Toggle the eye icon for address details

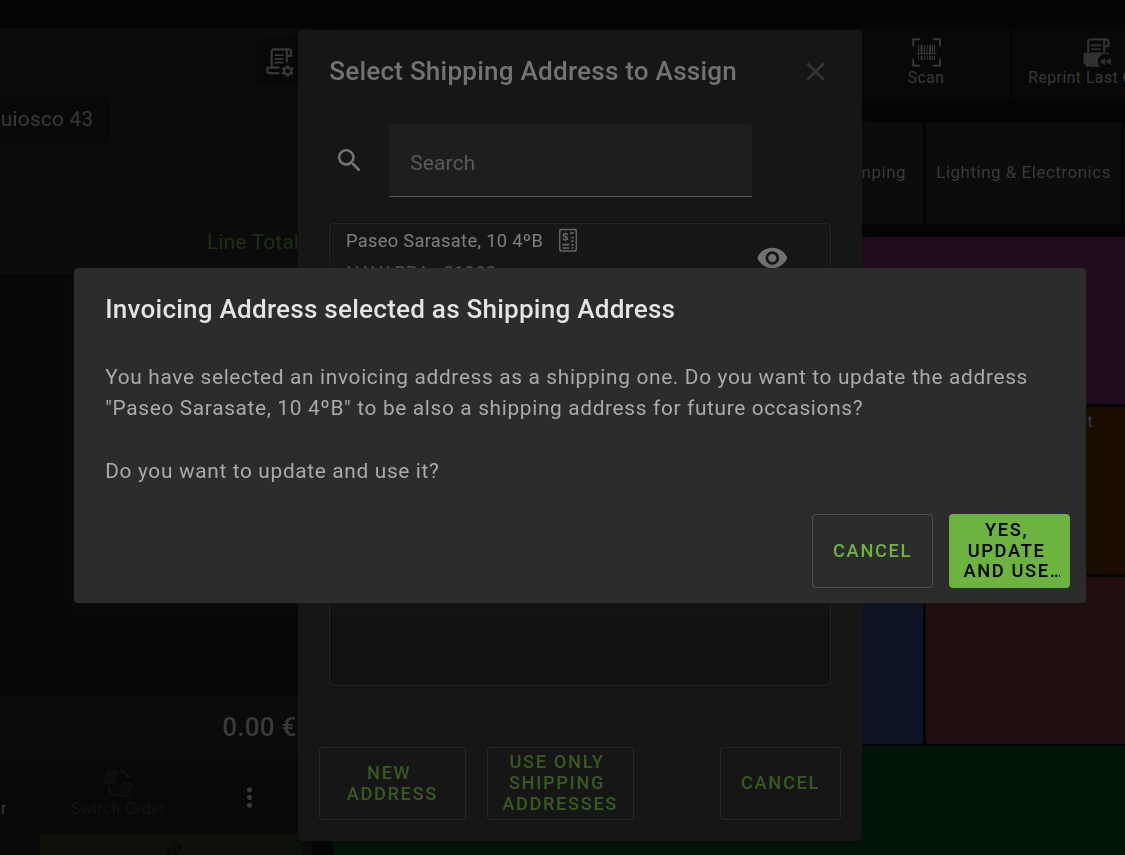772,258
